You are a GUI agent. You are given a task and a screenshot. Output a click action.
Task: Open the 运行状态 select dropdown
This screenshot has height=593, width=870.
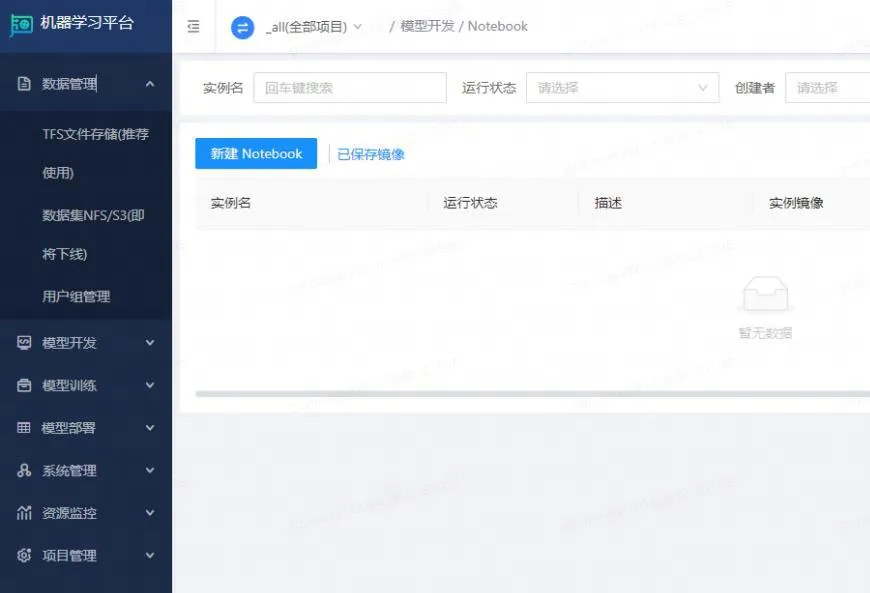pyautogui.click(x=622, y=88)
